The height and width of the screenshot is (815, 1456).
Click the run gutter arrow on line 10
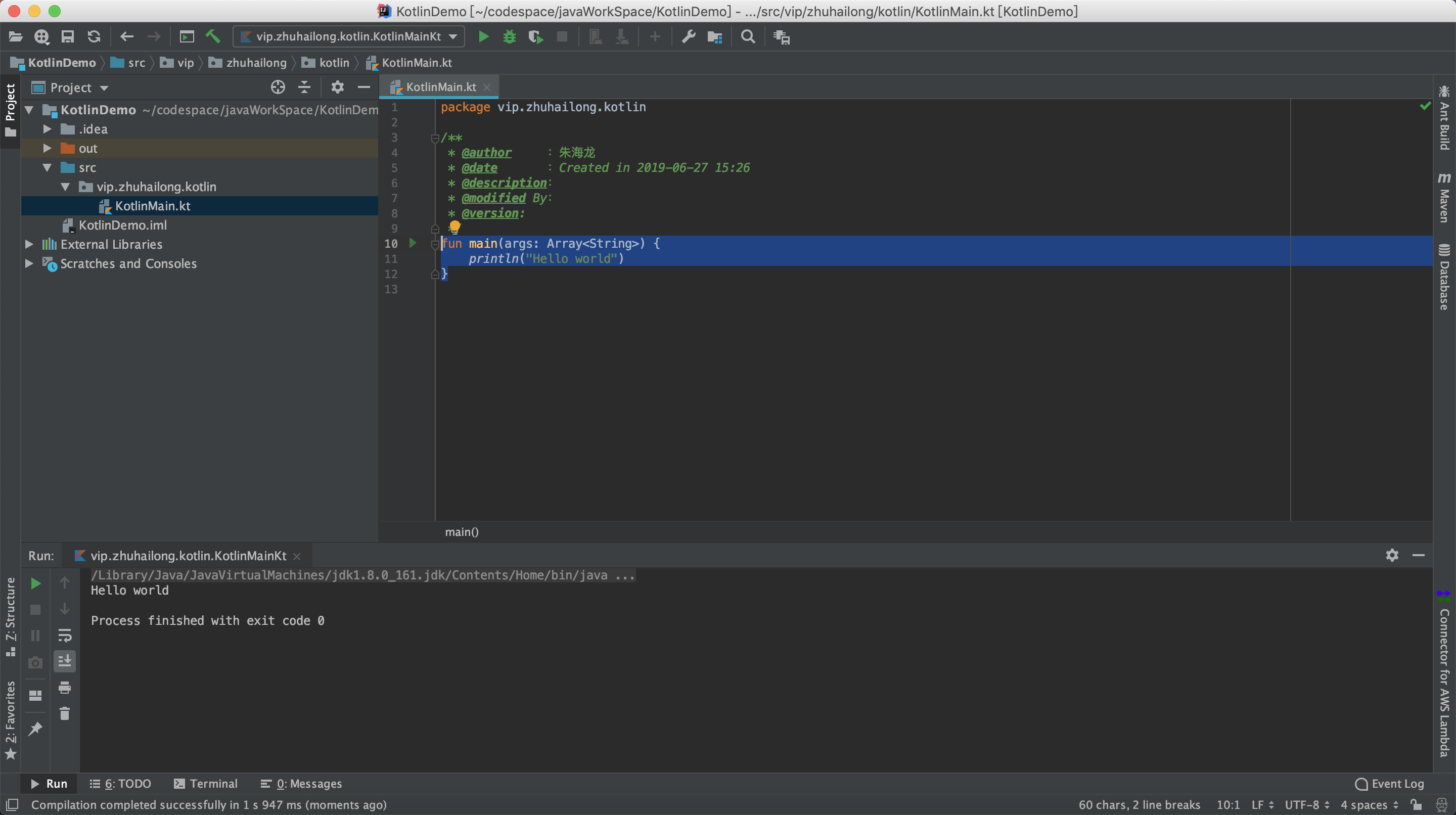click(x=413, y=243)
